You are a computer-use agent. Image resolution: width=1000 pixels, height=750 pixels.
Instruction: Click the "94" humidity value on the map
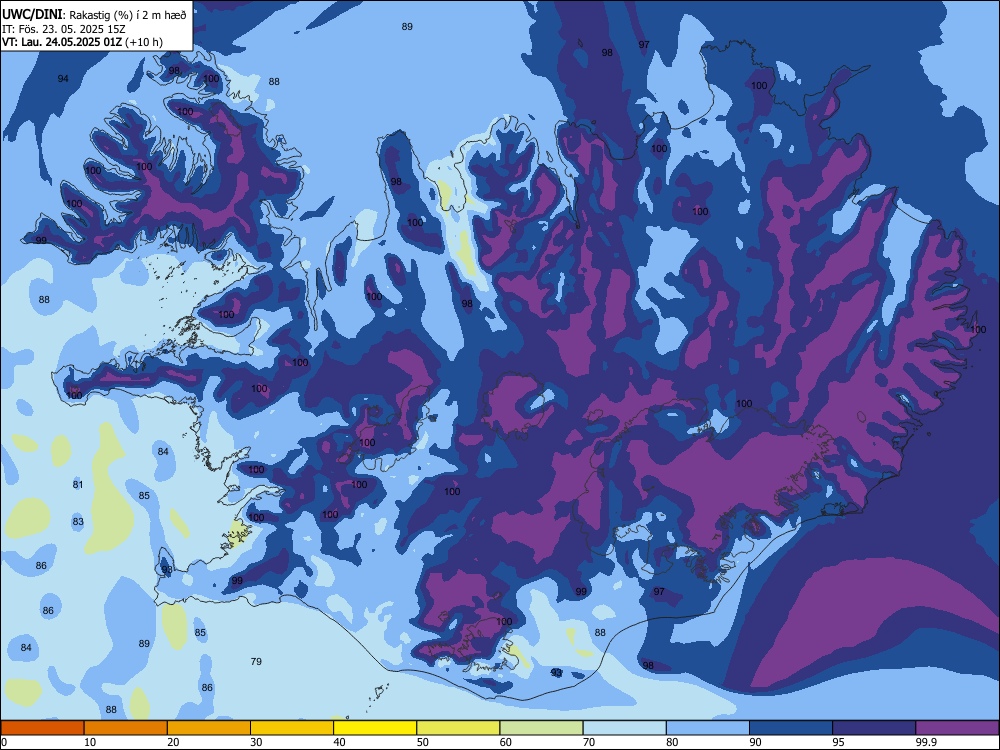63,78
